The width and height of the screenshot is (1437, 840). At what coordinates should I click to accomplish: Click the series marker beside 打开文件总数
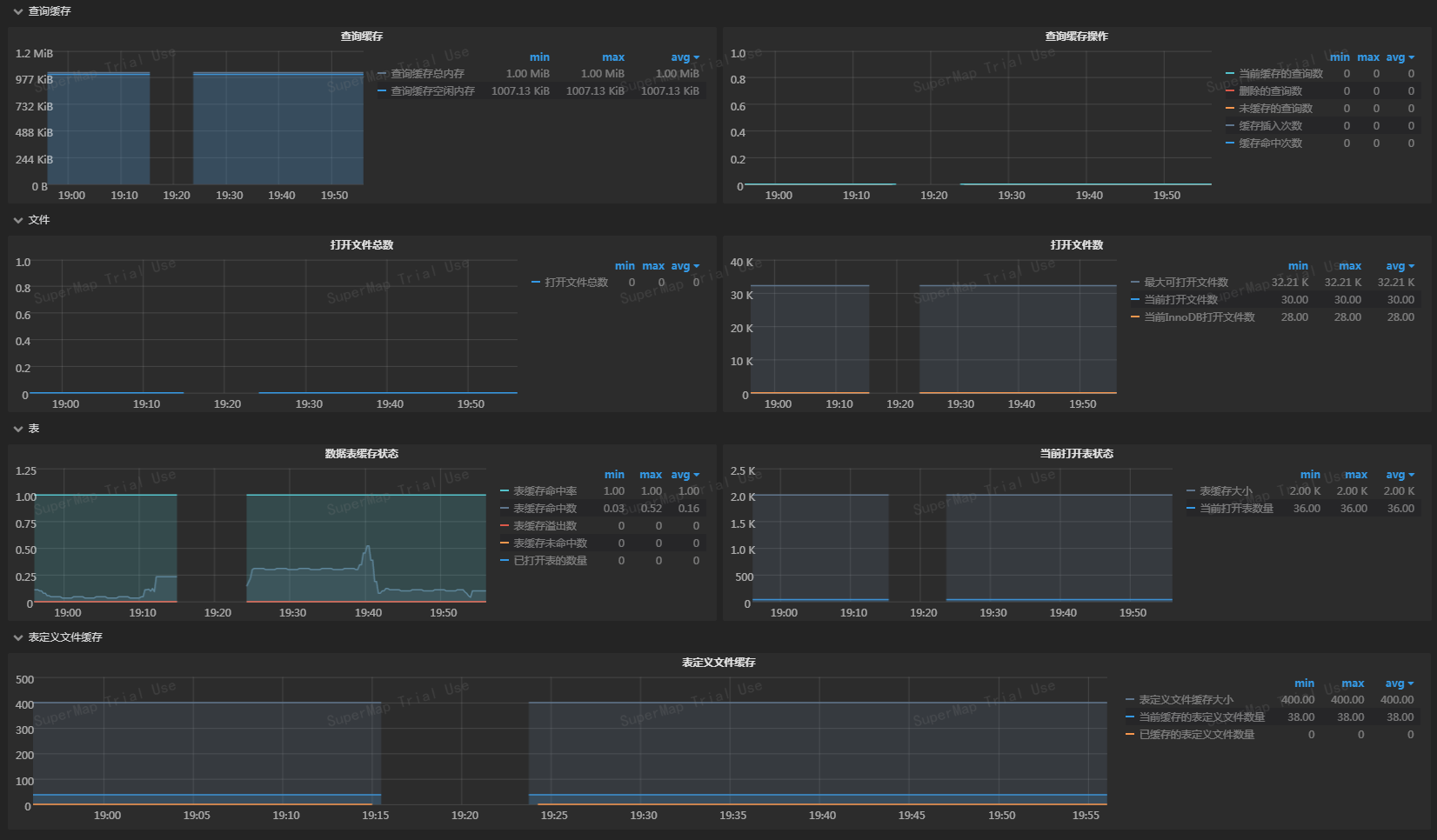click(536, 282)
